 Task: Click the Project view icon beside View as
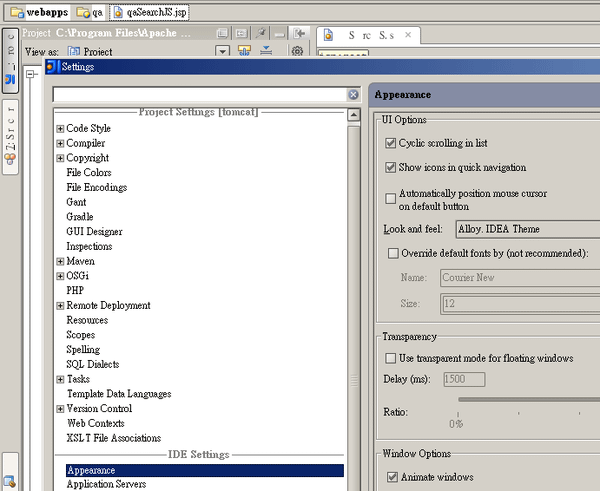tap(73, 51)
